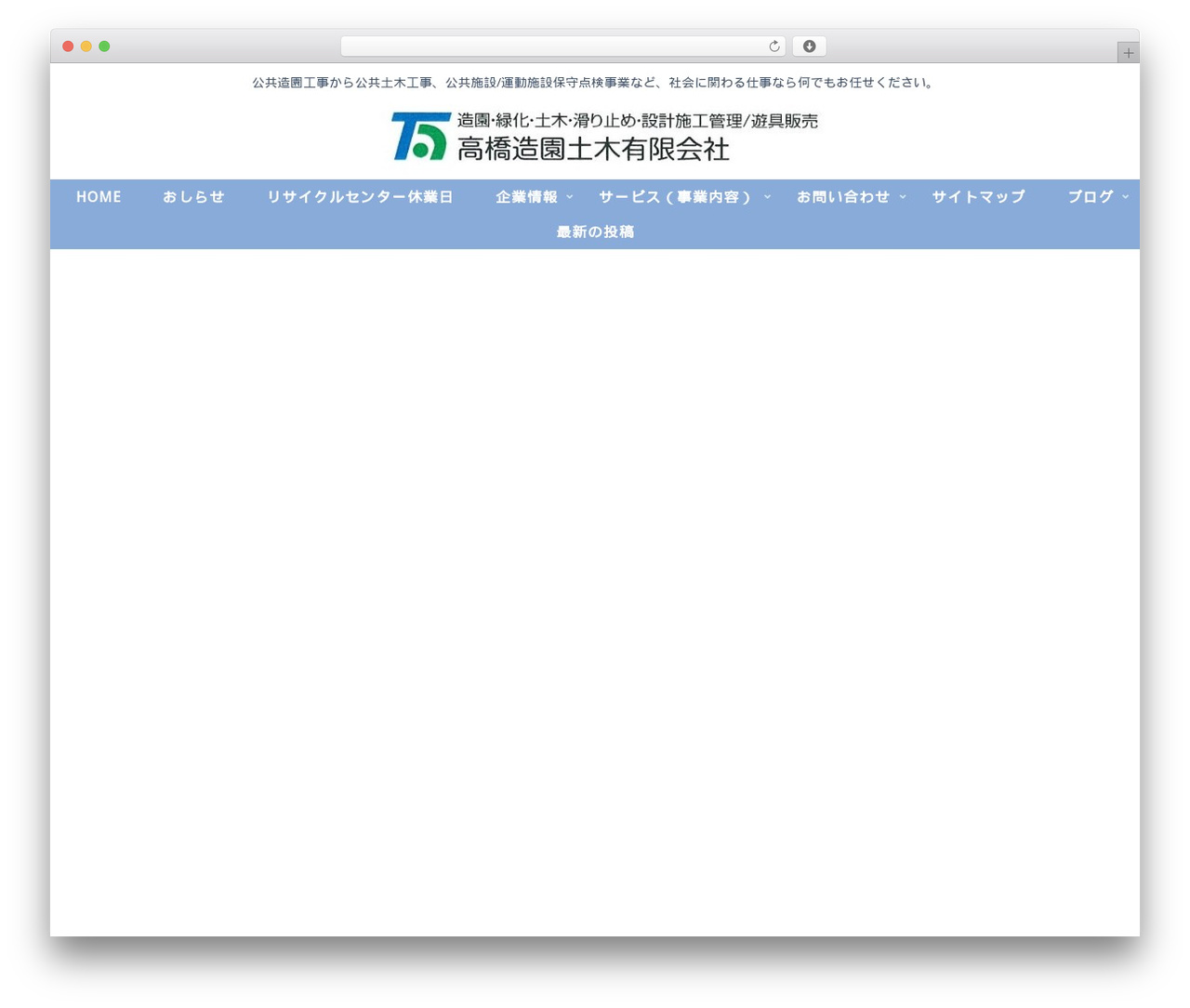1190x1008 pixels.
Task: Go to HOME menu item
Action: 99,197
